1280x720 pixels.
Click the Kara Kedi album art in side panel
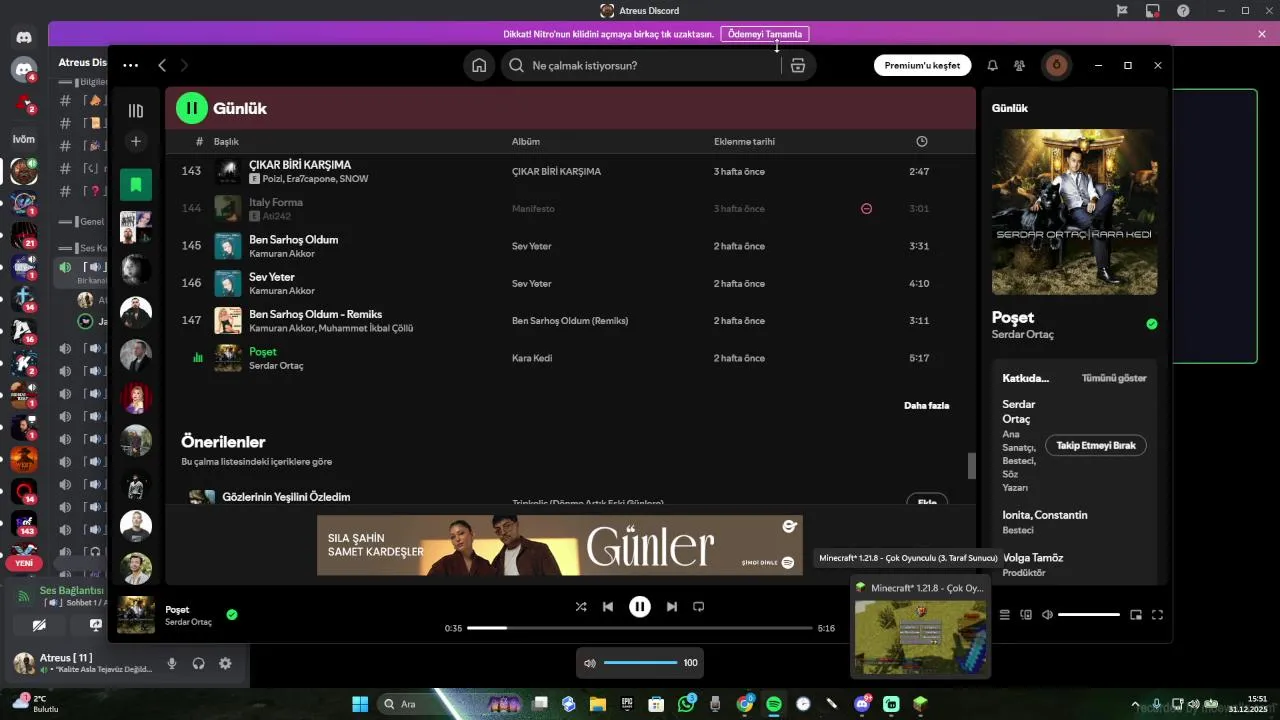point(1074,212)
